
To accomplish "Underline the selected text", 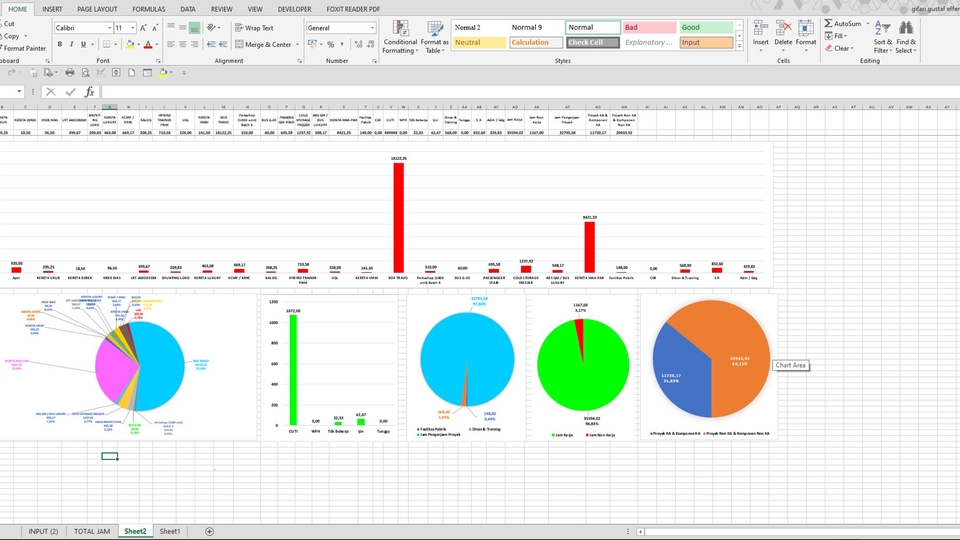I will coord(83,44).
